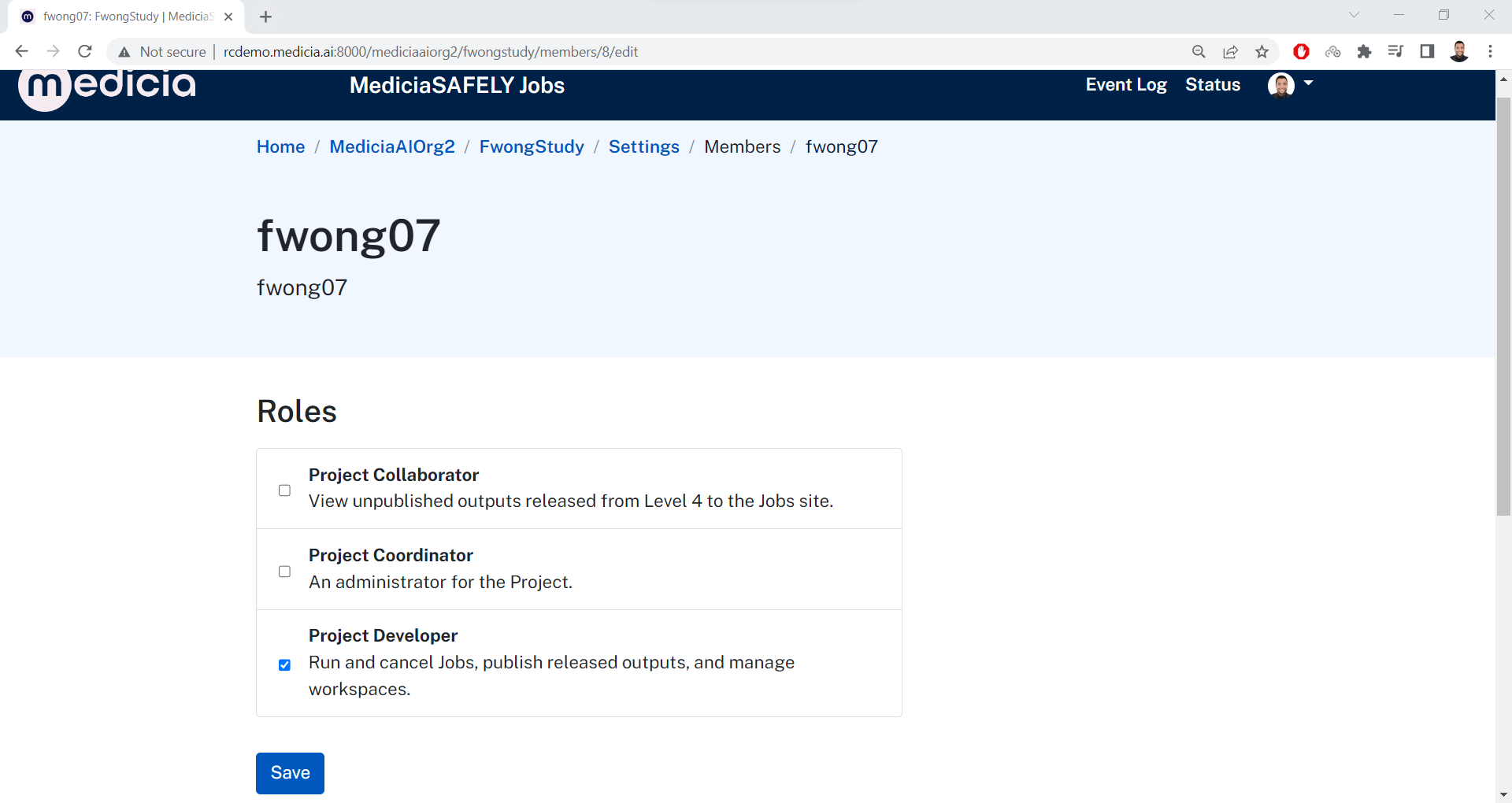Click the user avatar in the navbar
1512x803 pixels.
point(1281,85)
